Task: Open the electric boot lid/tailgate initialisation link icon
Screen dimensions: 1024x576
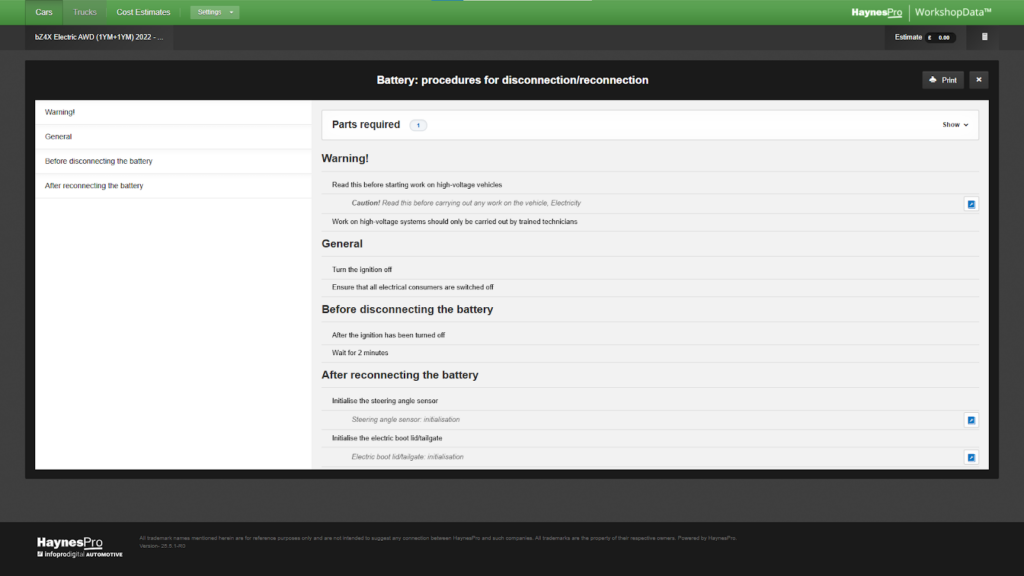Action: pyautogui.click(x=971, y=457)
